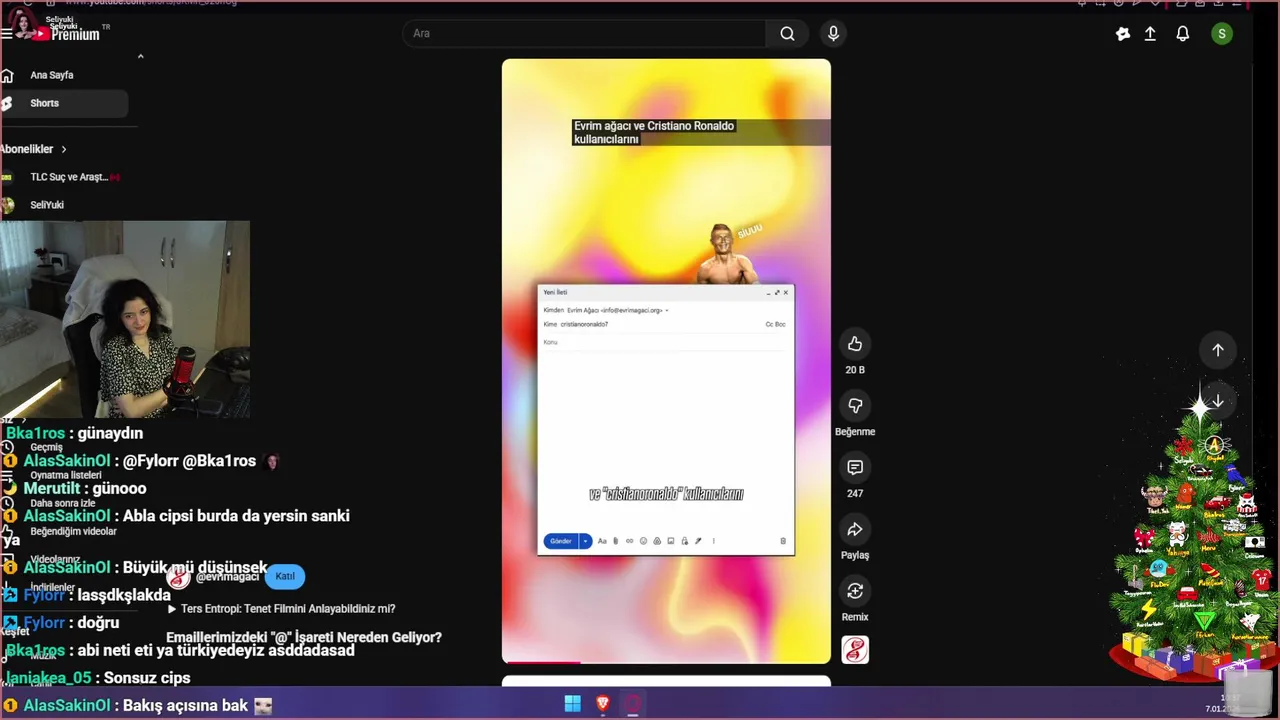Share the Short with Paylaş button
Image resolution: width=1280 pixels, height=720 pixels.
coord(855,530)
